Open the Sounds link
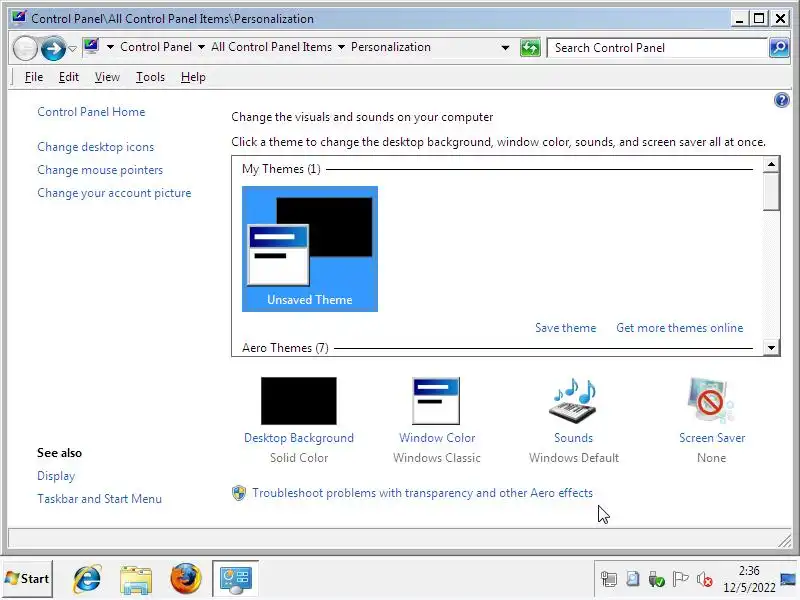Image resolution: width=800 pixels, height=600 pixels. (573, 438)
